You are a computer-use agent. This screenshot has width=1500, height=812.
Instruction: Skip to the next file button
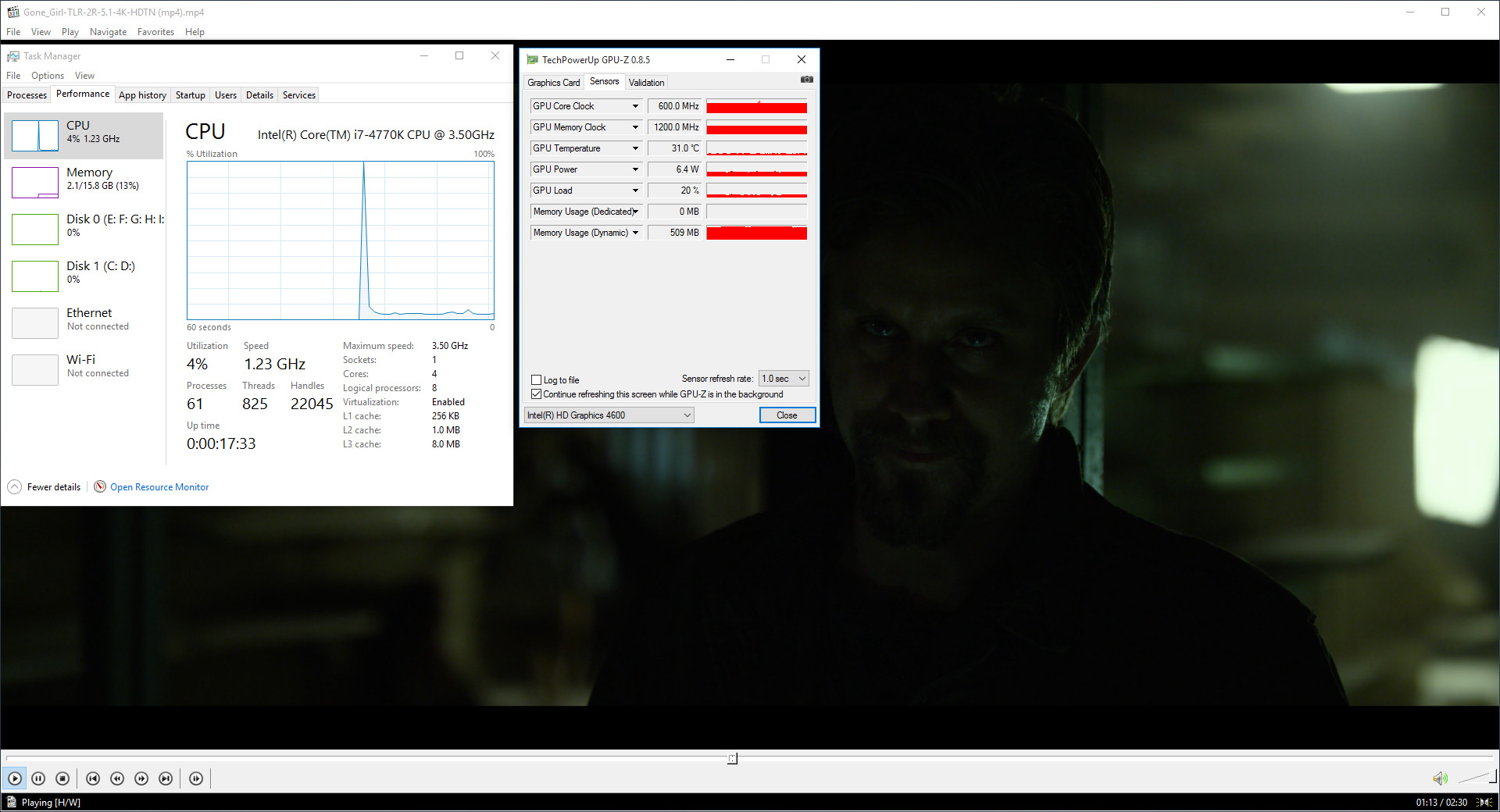(x=166, y=778)
